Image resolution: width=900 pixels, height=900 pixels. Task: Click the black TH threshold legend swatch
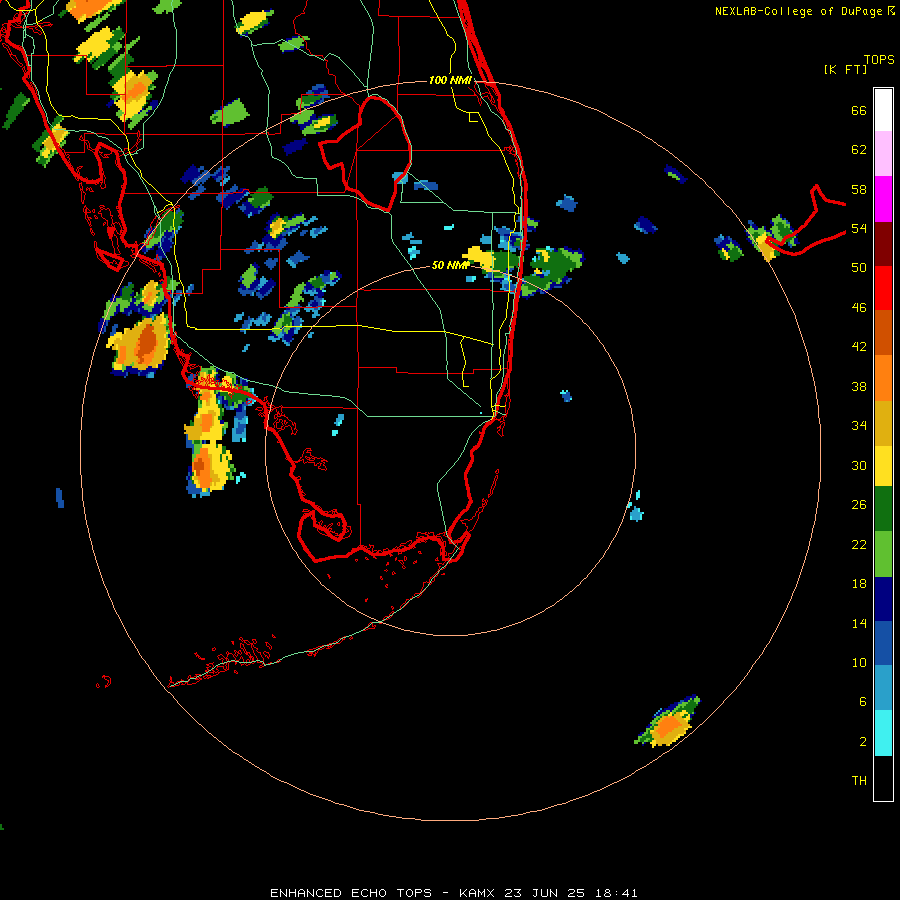coord(883,778)
